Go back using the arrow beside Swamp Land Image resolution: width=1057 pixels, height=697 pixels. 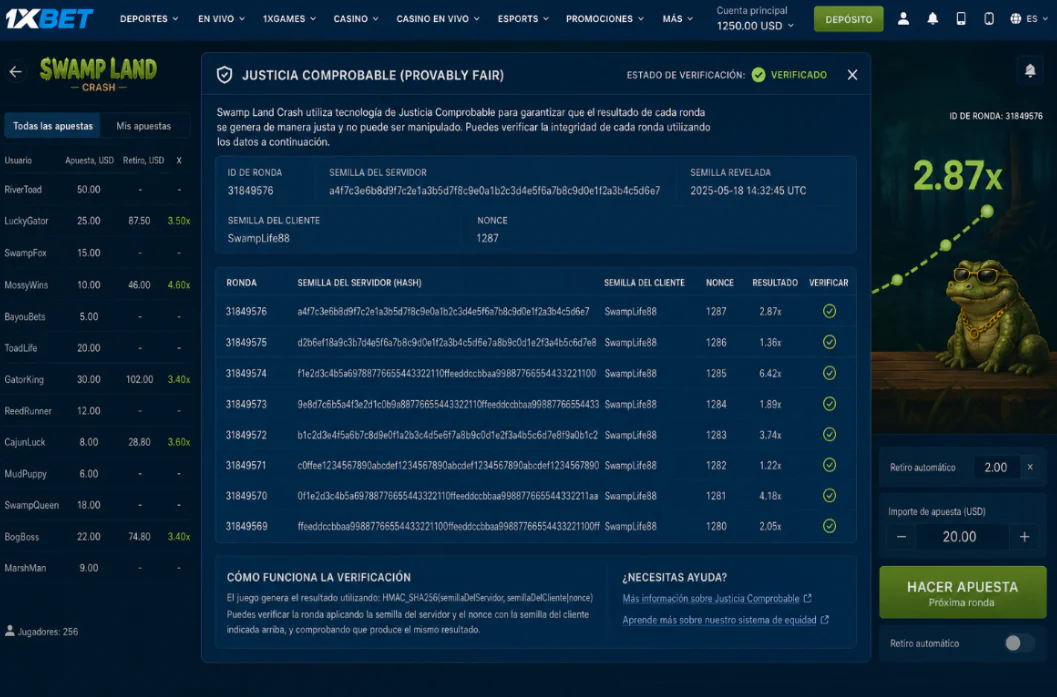tap(16, 71)
